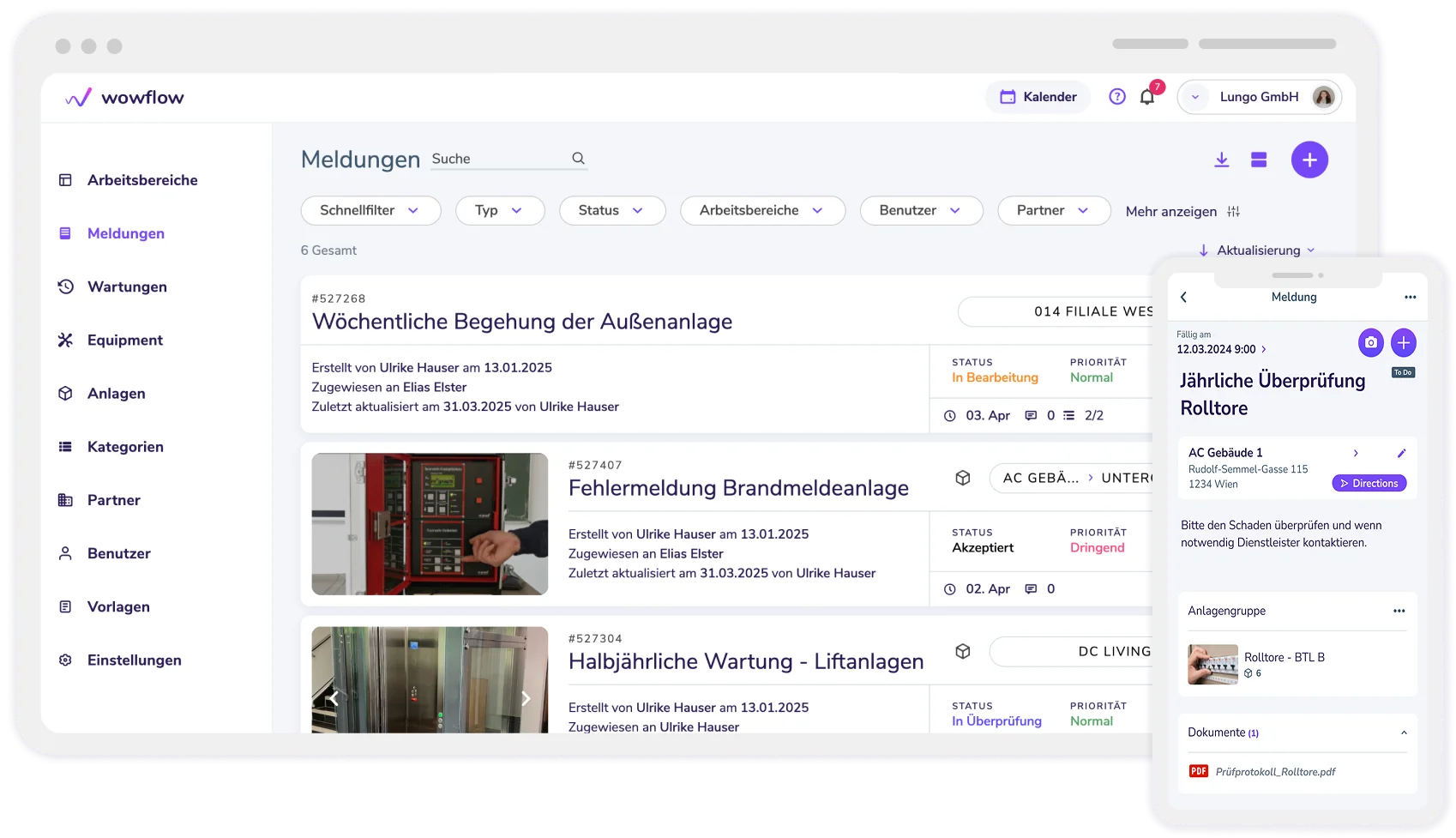The image size is (1456, 838).
Task: Go to Arbeitsbereiche in sidebar
Action: pyautogui.click(x=129, y=180)
